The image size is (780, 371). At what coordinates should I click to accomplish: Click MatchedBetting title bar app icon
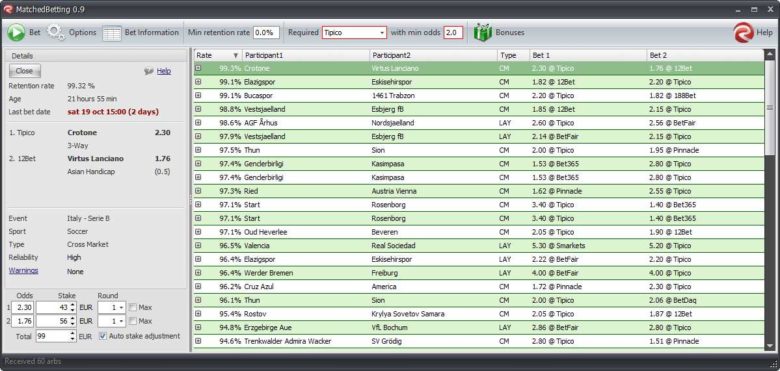7,9
